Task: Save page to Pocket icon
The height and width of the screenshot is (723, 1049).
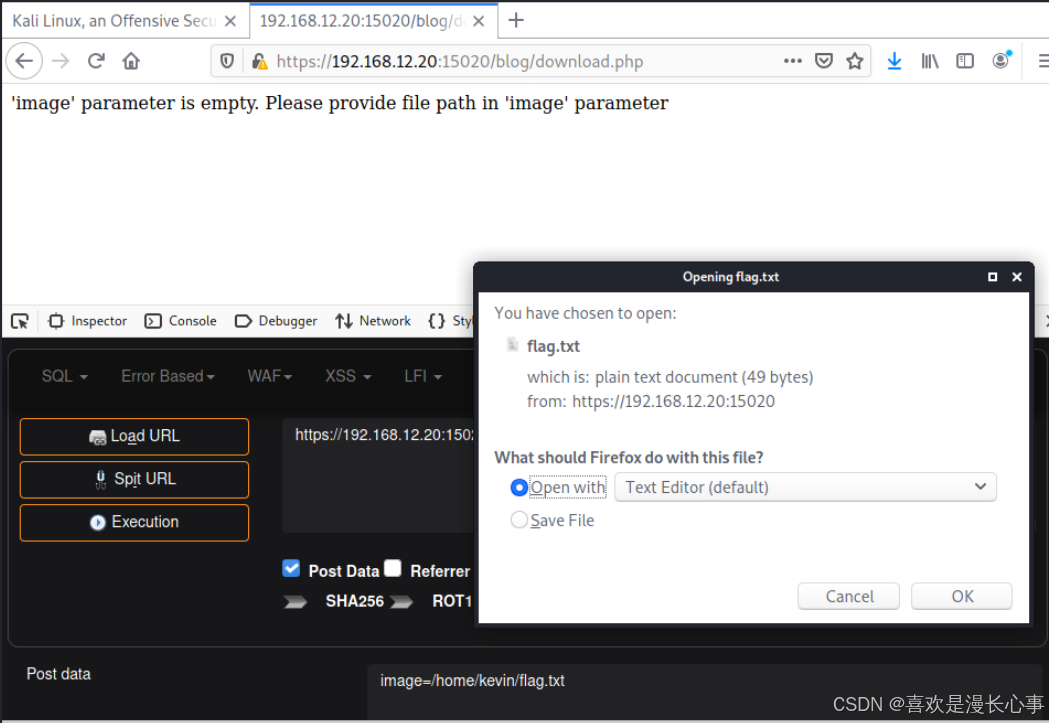Action: (824, 61)
